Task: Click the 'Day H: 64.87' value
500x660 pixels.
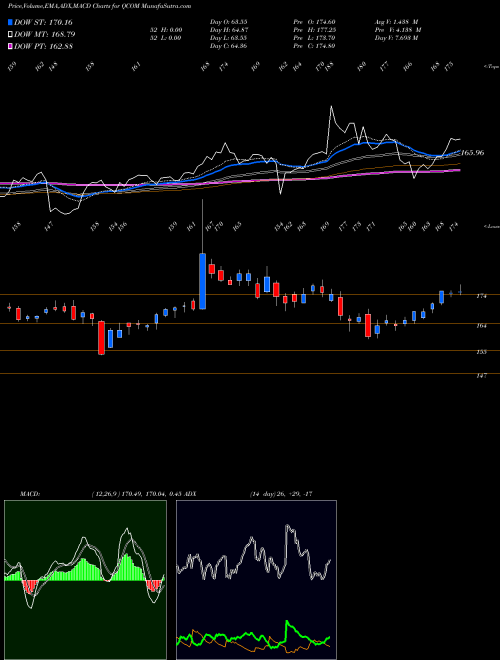Action: click(x=228, y=30)
